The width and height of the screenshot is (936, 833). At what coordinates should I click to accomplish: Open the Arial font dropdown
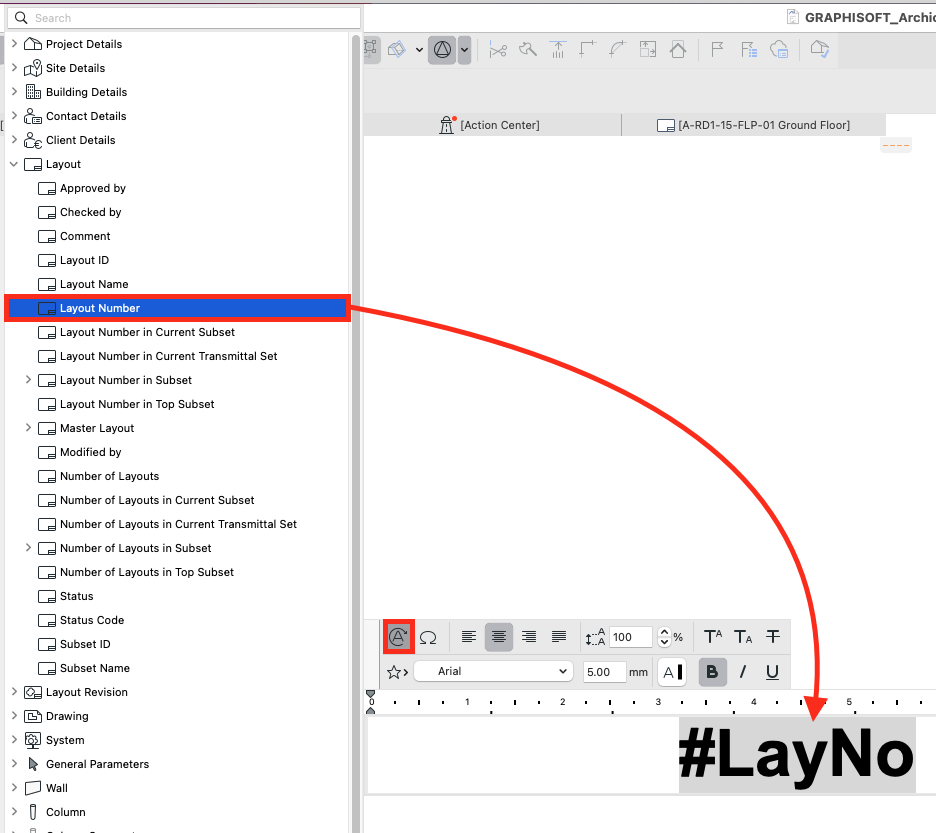click(x=493, y=672)
